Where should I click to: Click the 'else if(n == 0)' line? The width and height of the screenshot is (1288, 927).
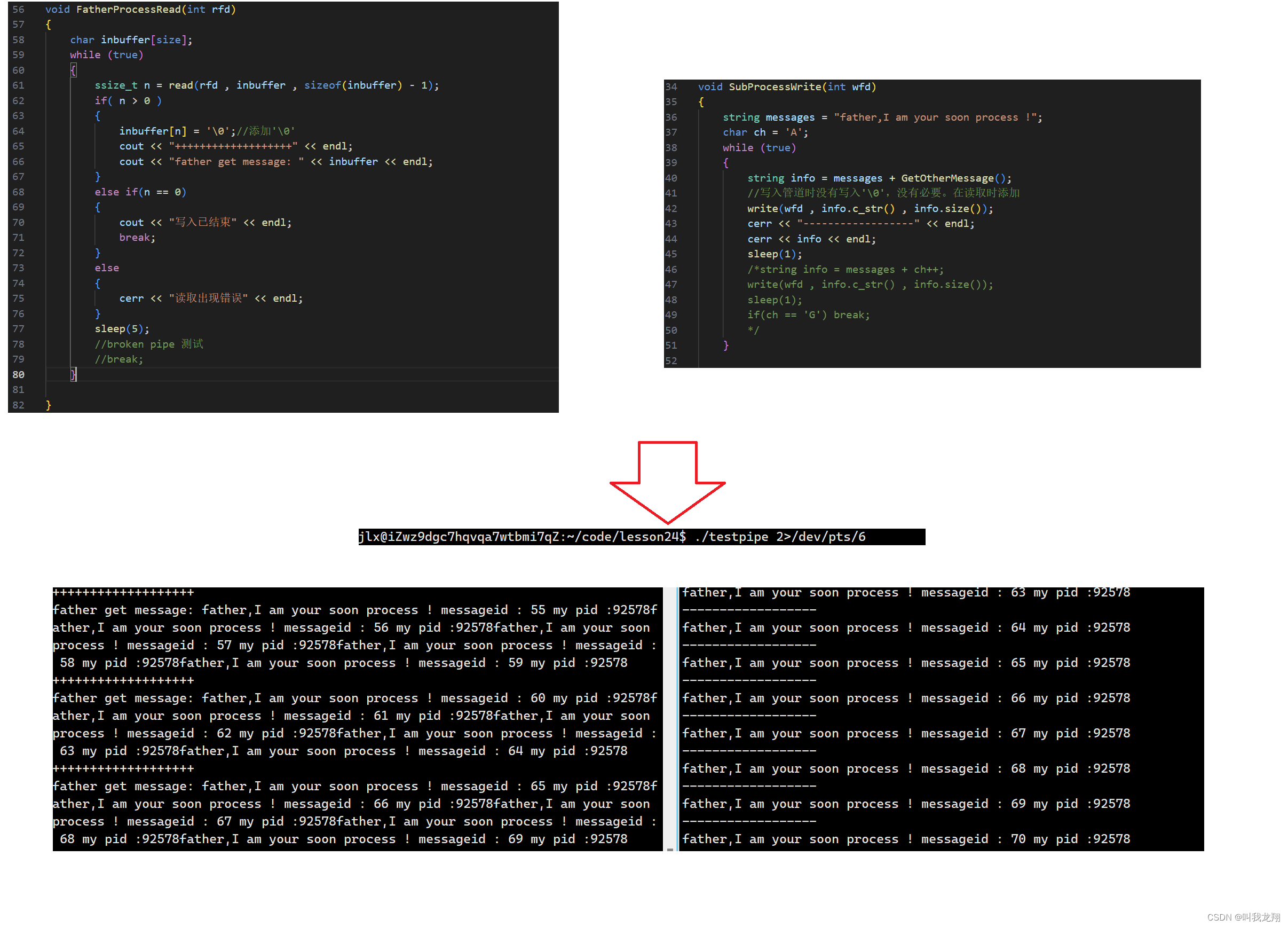[x=140, y=192]
